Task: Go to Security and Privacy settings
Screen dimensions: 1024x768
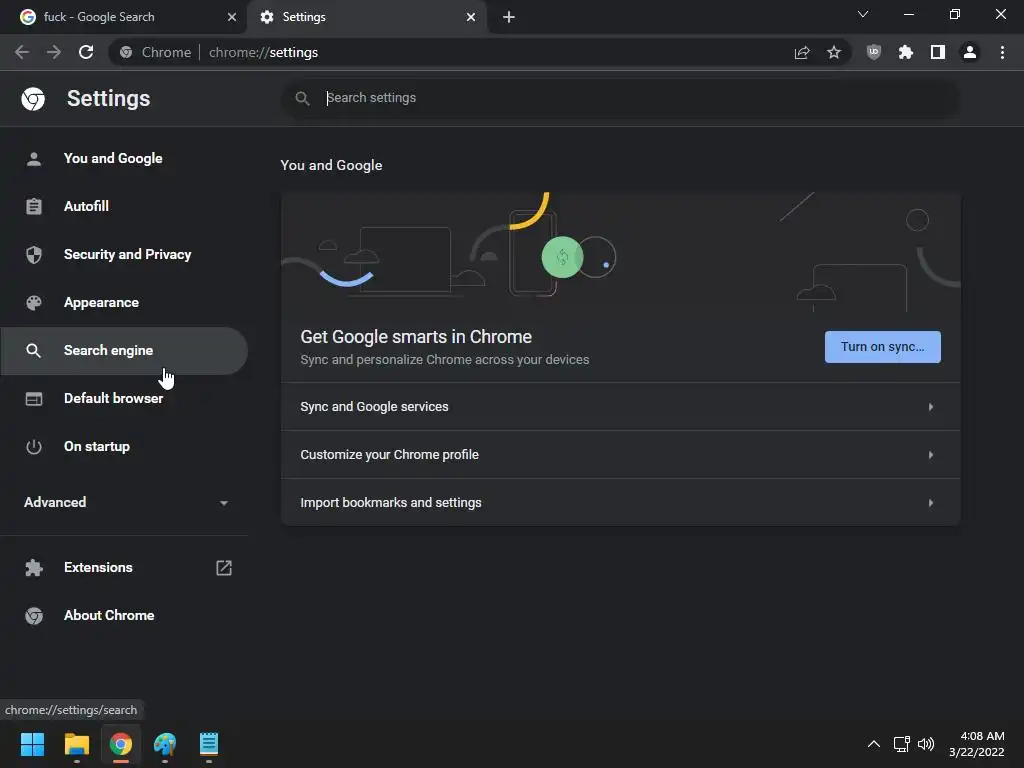Action: coord(124,255)
